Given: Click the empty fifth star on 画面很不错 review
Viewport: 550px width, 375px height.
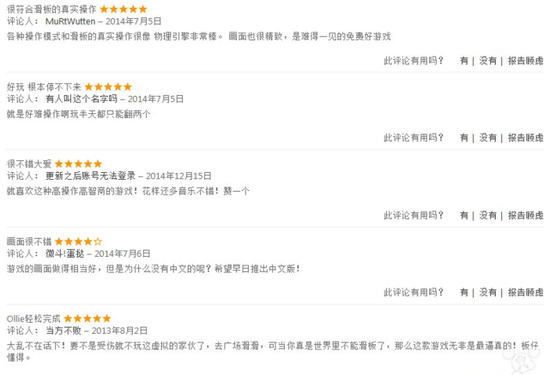Looking at the screenshot, I should 98,241.
